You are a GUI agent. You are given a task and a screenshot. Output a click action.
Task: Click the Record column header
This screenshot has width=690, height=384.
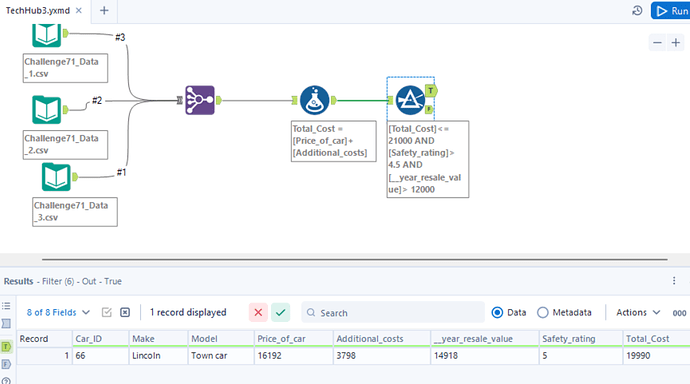click(x=44, y=339)
